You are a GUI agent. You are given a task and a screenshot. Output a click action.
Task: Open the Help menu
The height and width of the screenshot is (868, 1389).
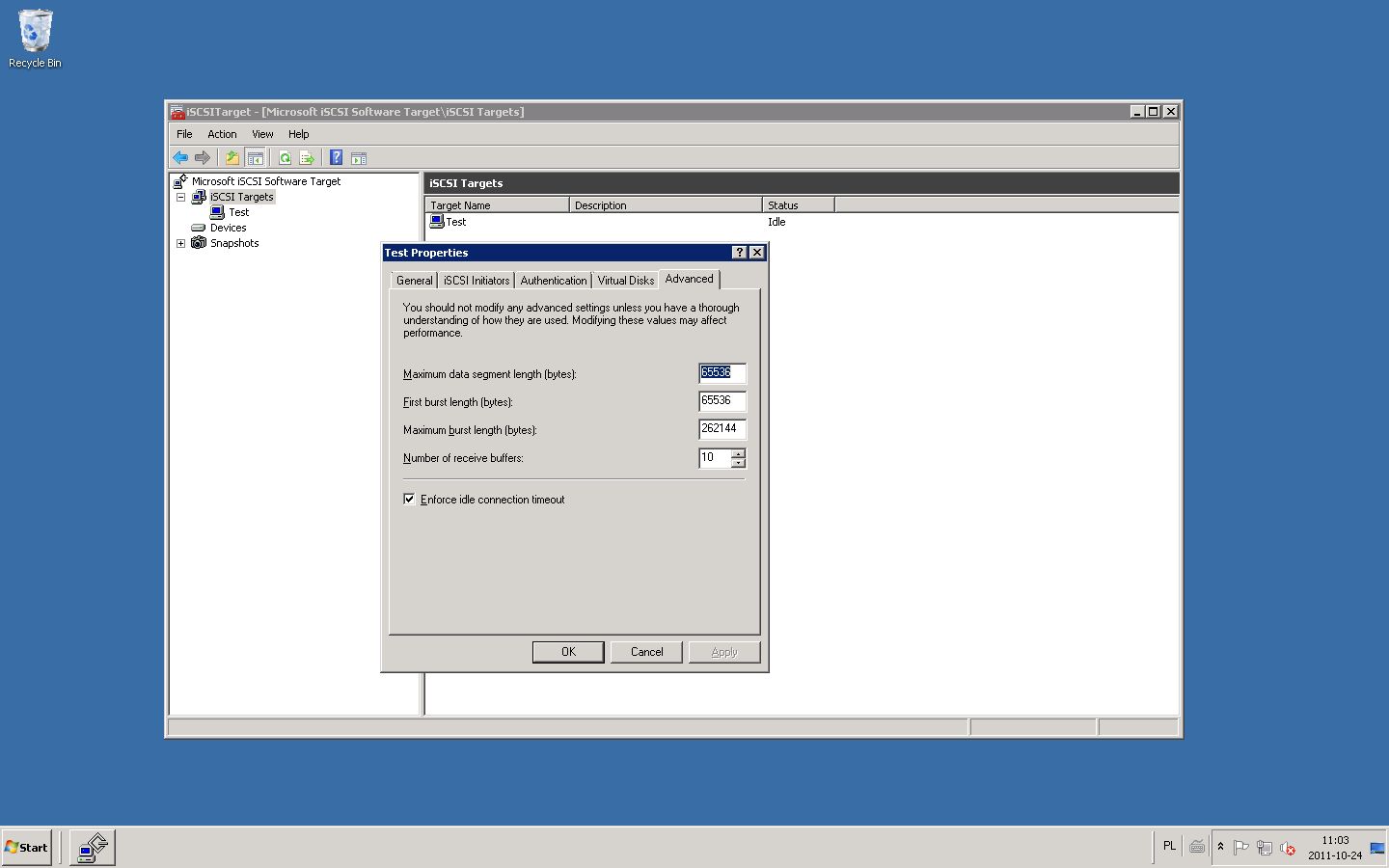coord(299,134)
